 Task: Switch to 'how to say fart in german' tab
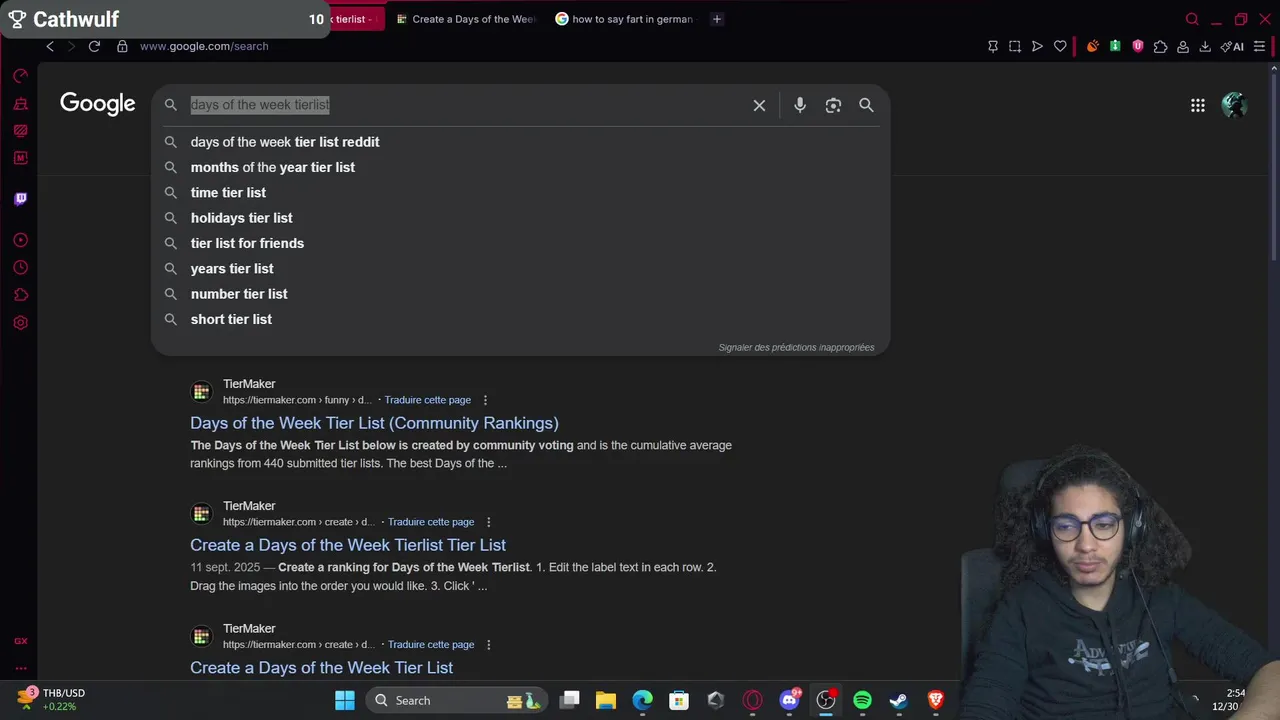(624, 19)
